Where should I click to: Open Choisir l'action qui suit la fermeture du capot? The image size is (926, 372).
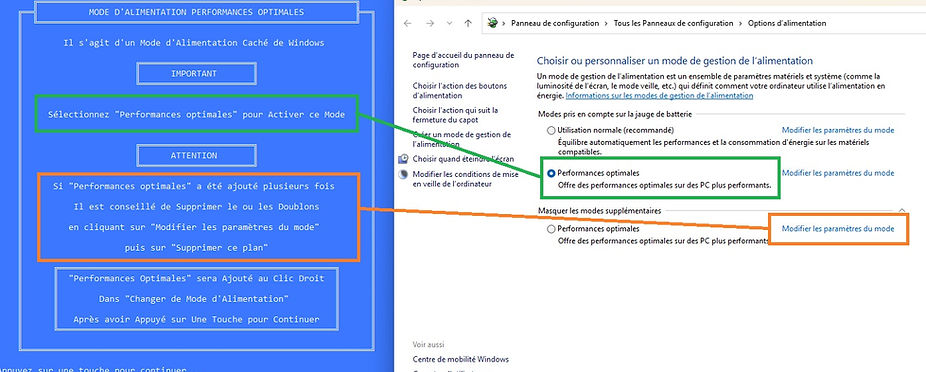coord(456,115)
